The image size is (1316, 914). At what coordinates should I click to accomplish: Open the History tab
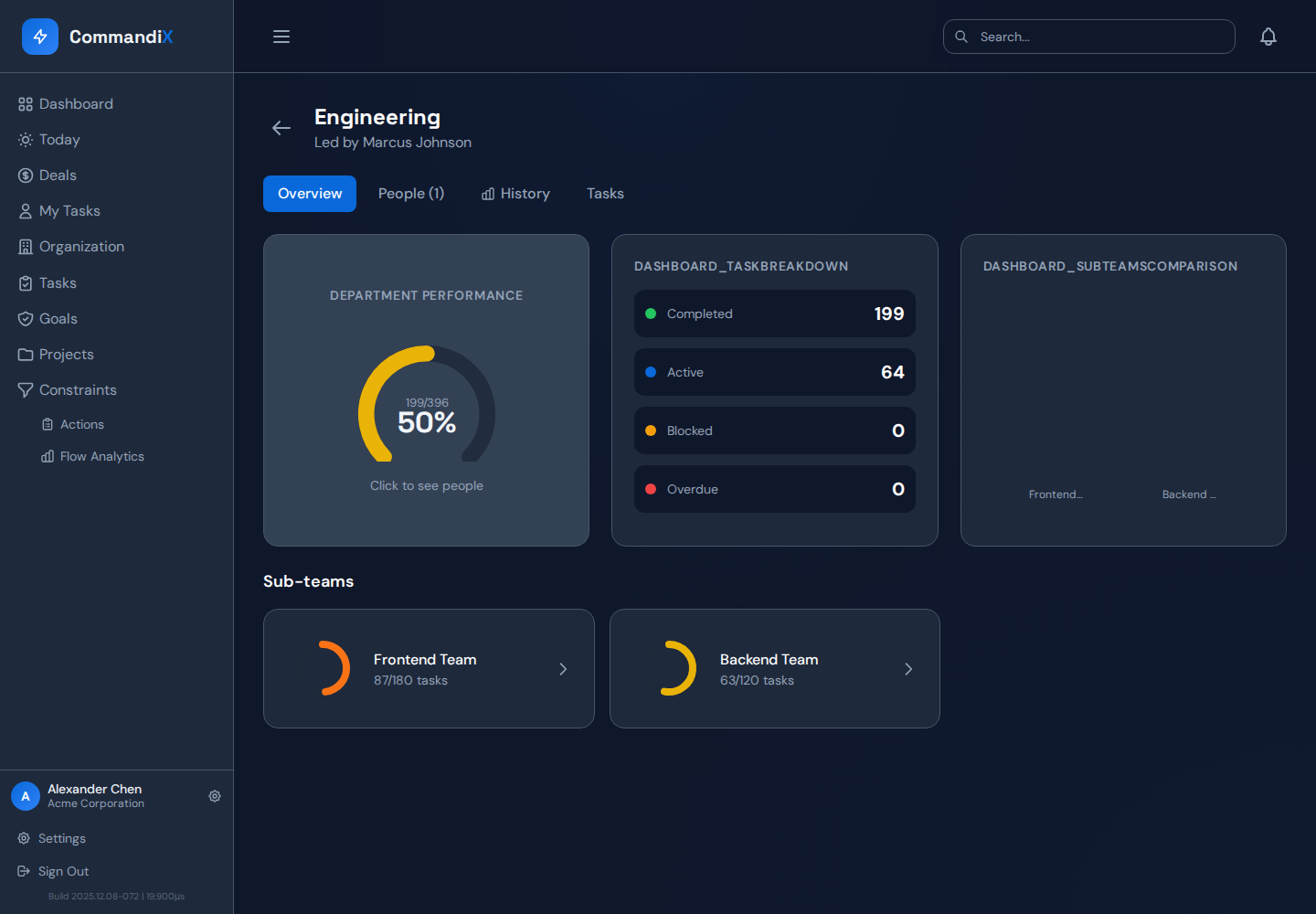(x=515, y=194)
